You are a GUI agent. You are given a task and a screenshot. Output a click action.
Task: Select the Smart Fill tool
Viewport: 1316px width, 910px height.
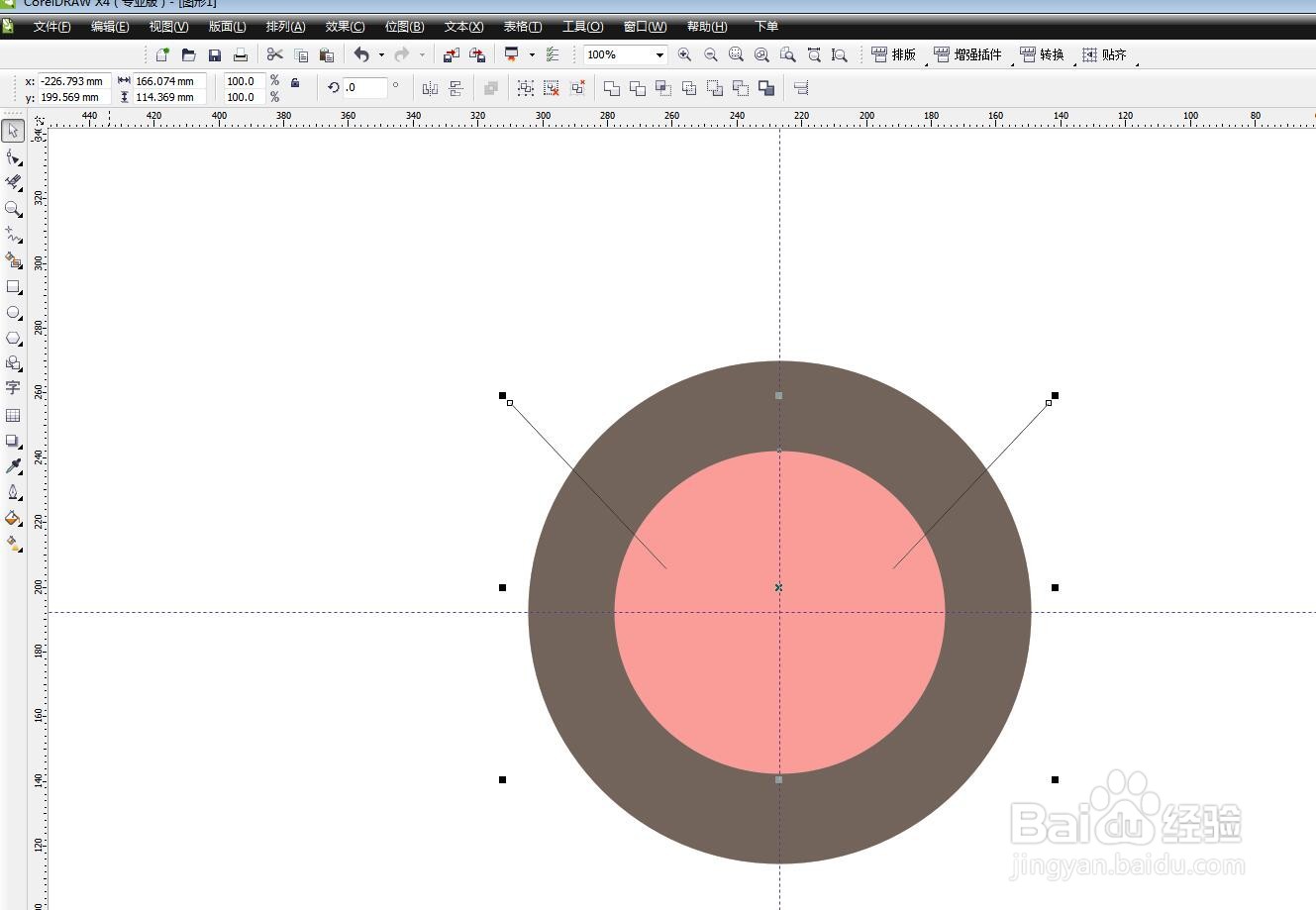pos(13,260)
